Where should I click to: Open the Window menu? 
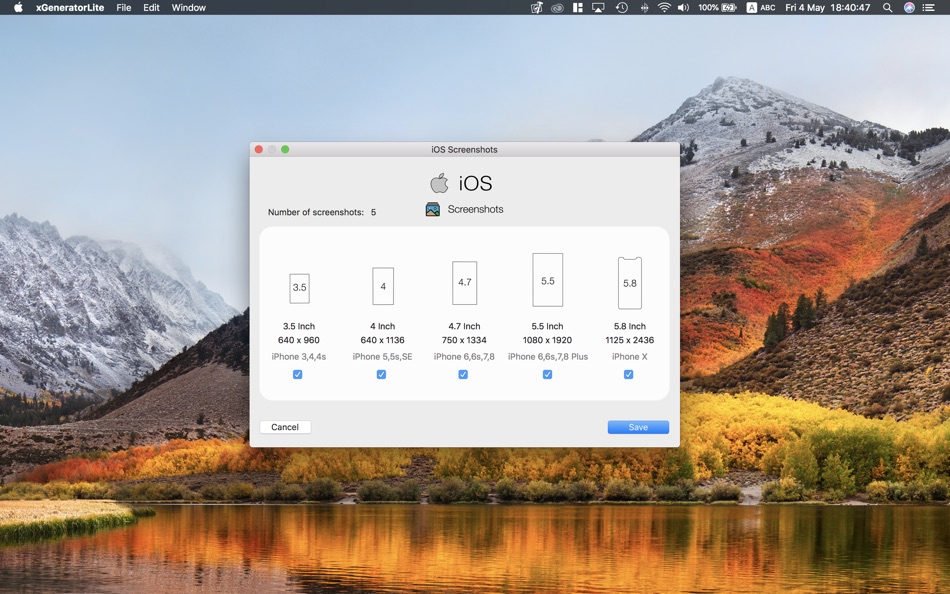click(x=188, y=7)
